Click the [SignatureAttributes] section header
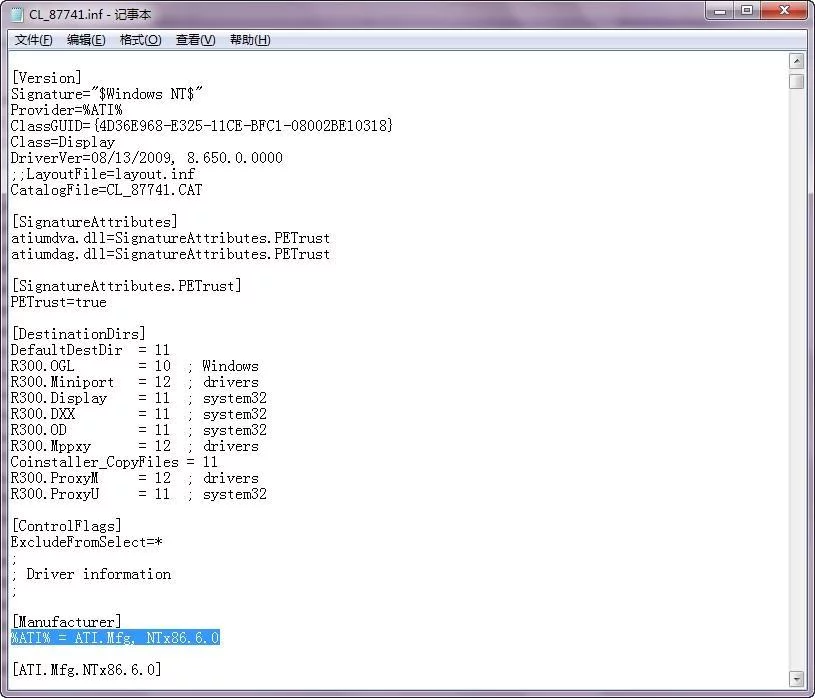815x698 pixels. [95, 222]
